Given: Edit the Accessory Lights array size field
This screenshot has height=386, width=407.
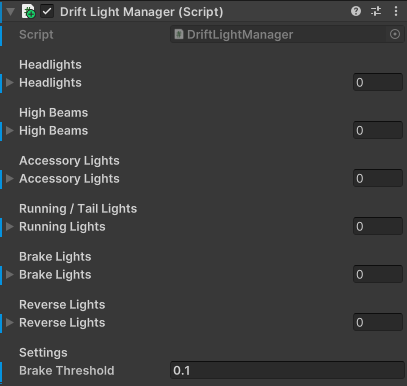Looking at the screenshot, I should point(378,178).
